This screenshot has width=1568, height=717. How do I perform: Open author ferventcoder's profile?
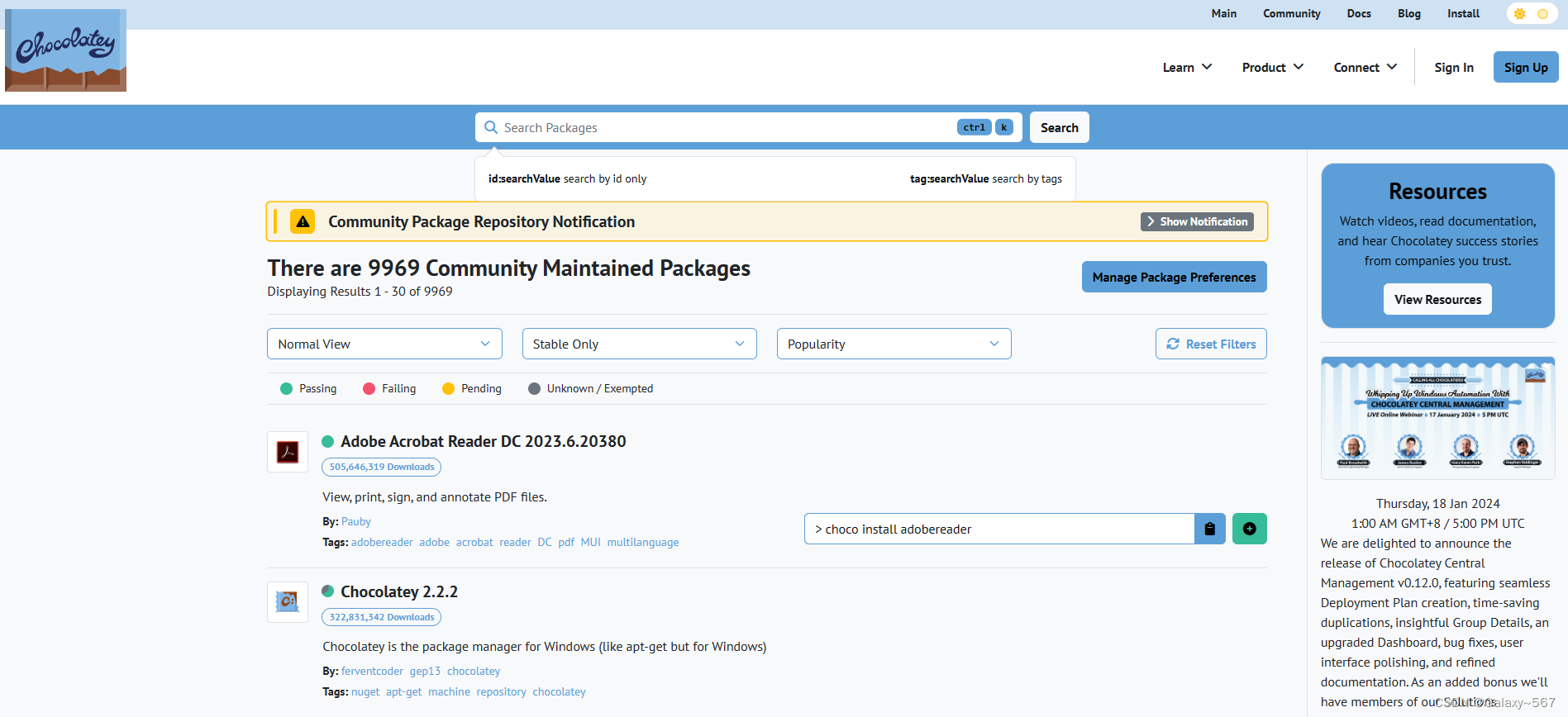[372, 671]
